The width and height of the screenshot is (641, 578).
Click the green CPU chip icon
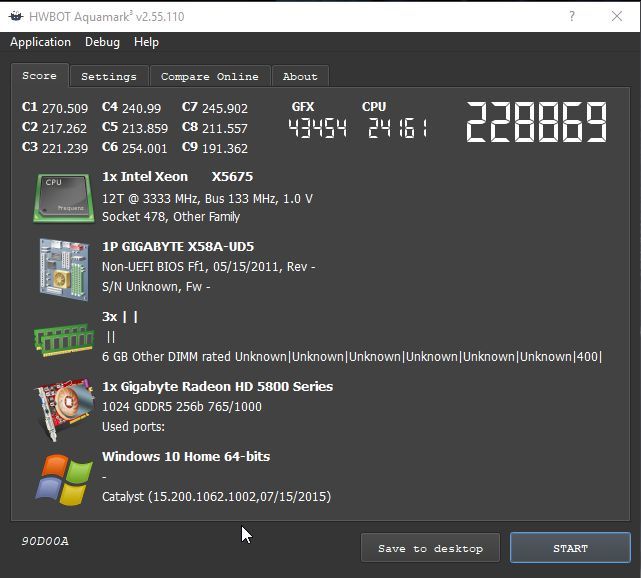63,198
